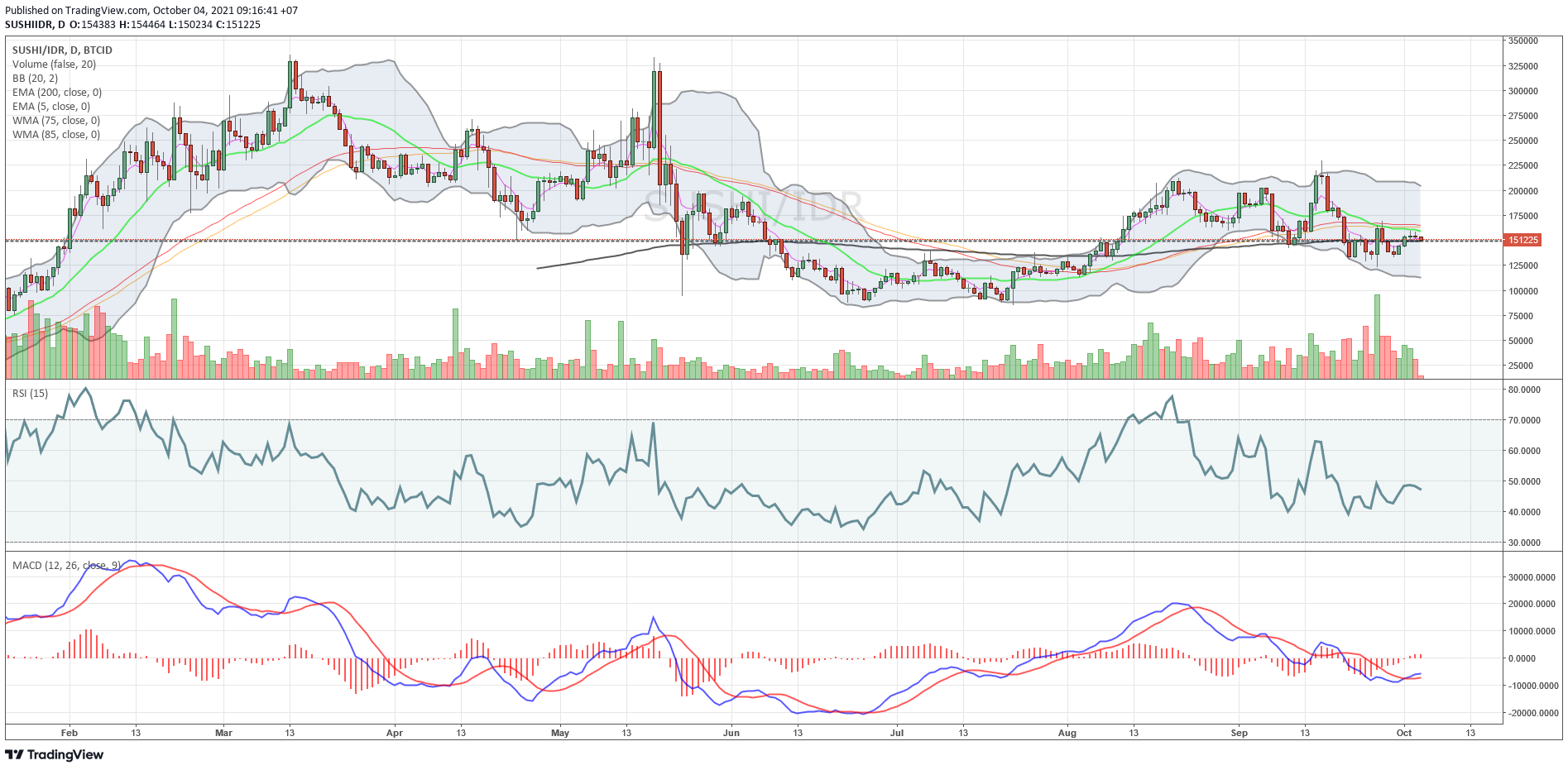
Task: Click the 100000 price axis label
Action: click(1523, 291)
